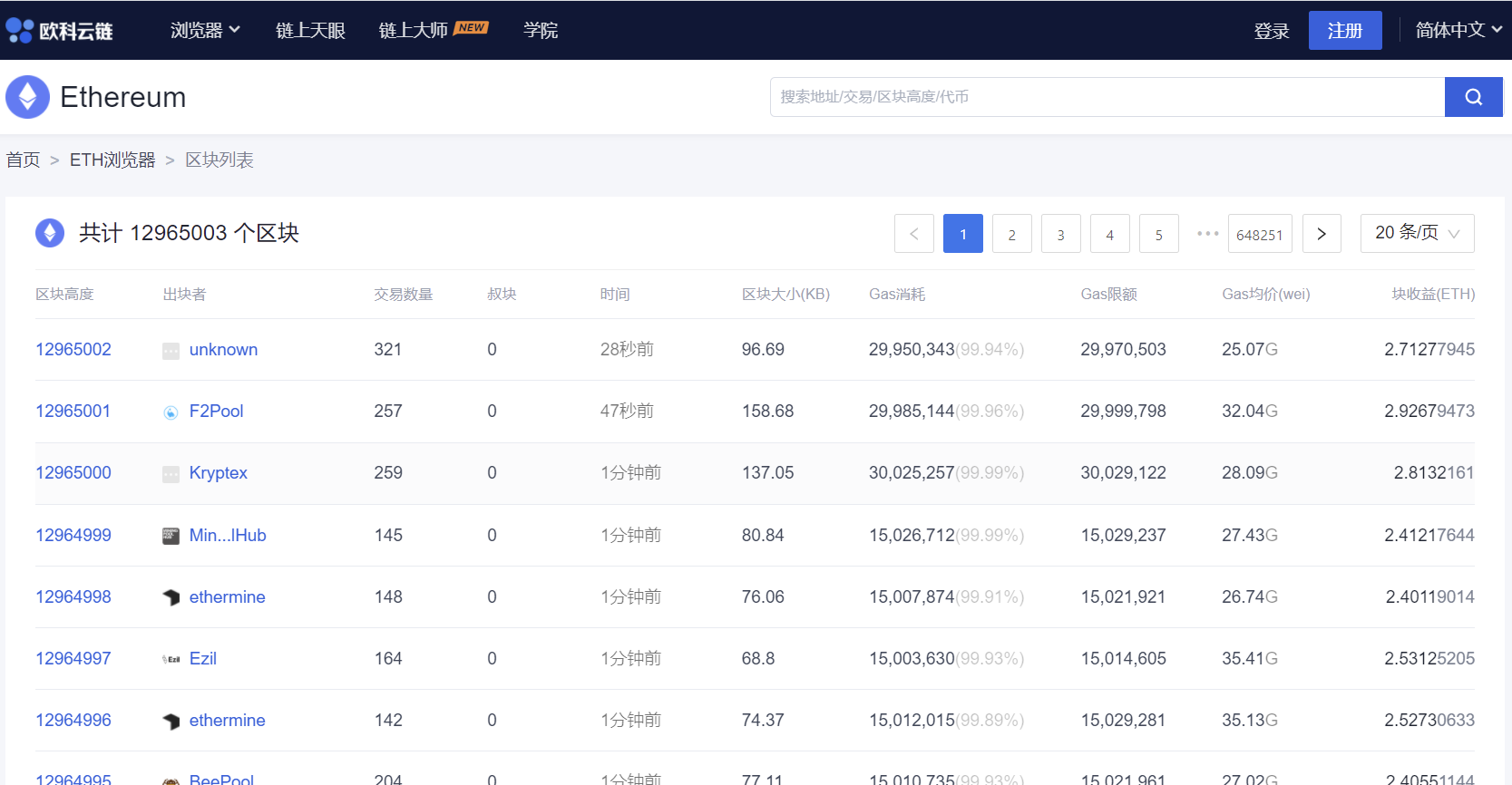
Task: Open block 12965000
Action: pos(73,472)
